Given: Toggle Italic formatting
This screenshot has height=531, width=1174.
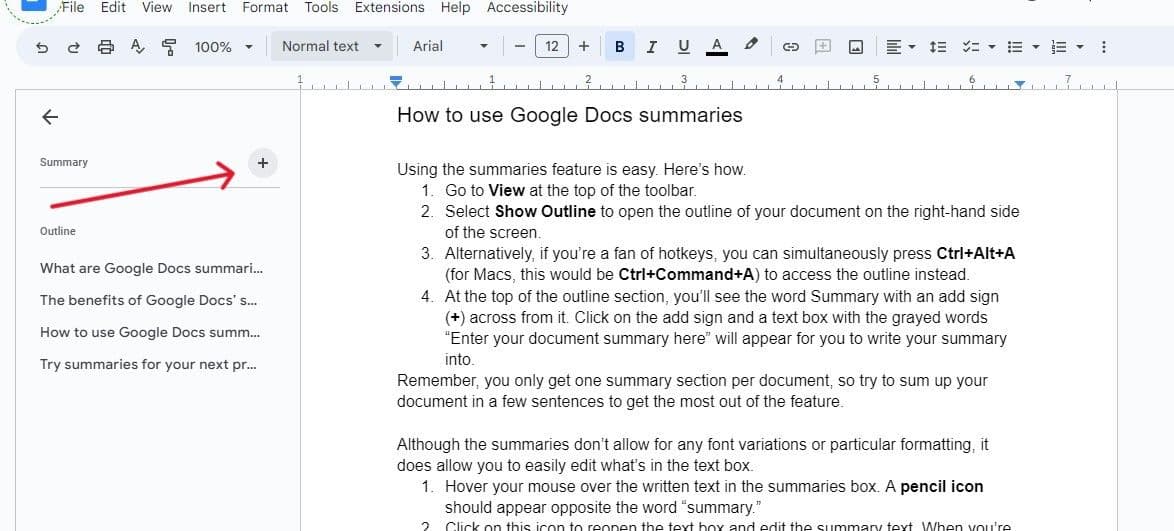Looking at the screenshot, I should [652, 46].
